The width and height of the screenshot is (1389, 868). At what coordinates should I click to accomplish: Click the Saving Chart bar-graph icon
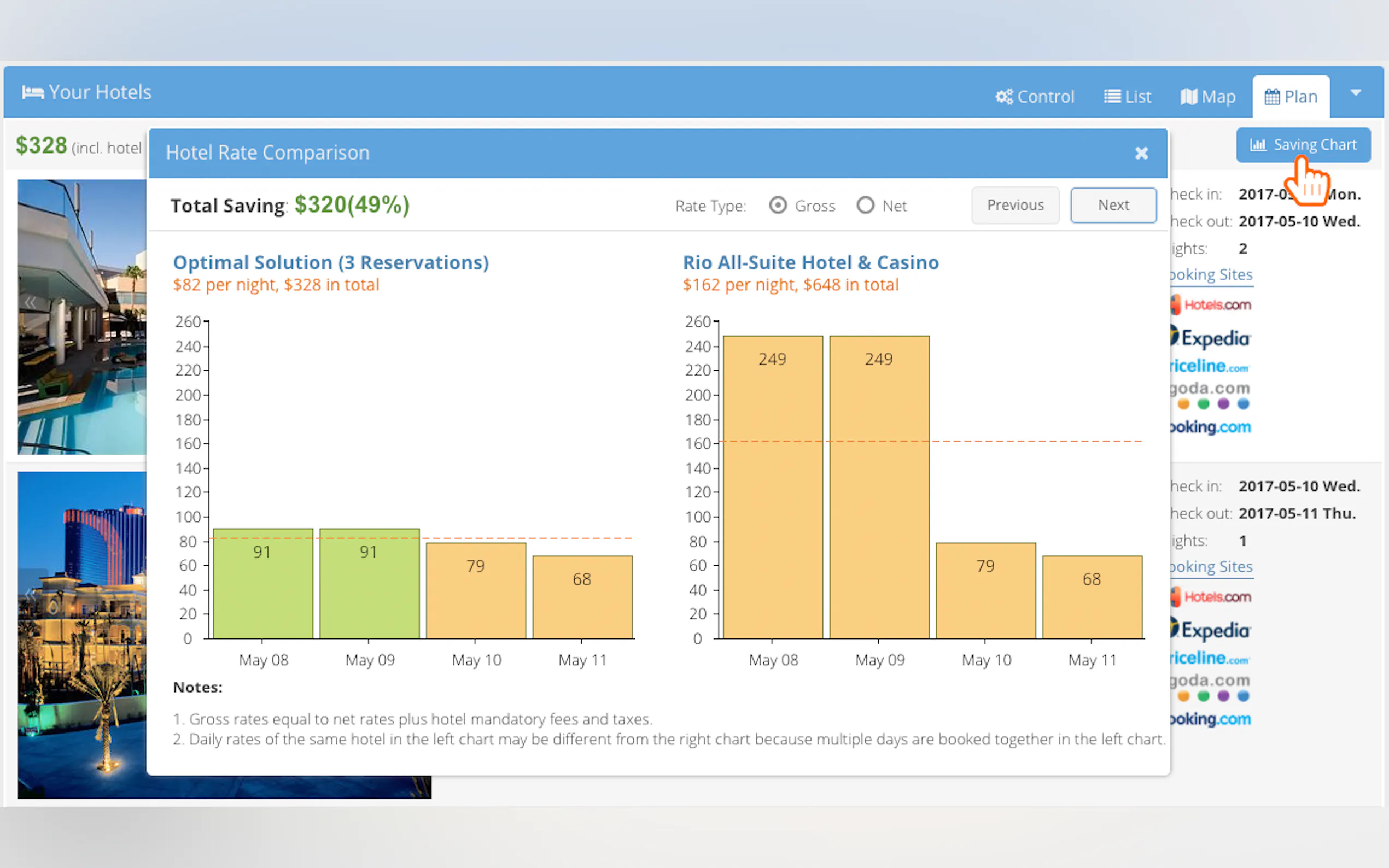coord(1258,145)
